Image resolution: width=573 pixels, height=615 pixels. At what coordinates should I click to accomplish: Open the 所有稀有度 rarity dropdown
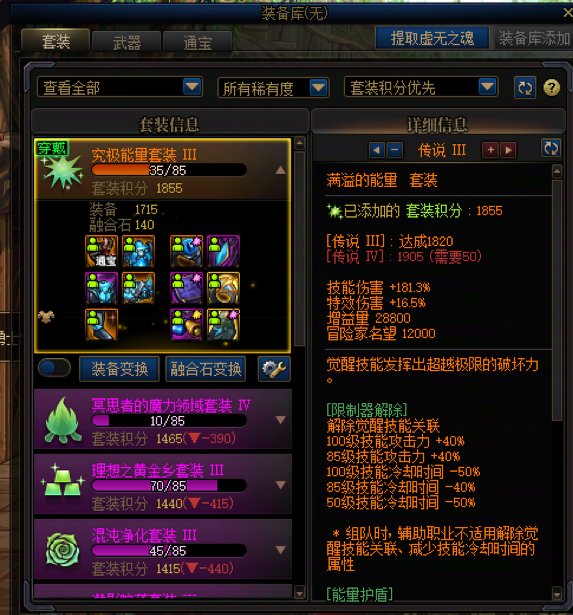point(273,88)
